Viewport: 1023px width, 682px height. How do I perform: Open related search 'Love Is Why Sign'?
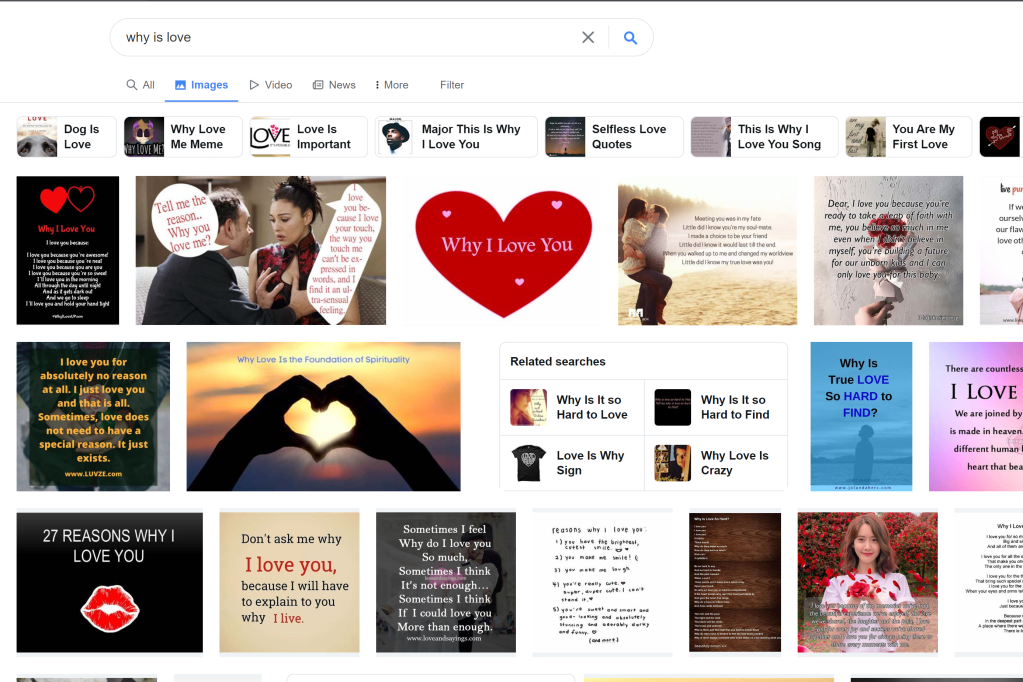[x=572, y=463]
